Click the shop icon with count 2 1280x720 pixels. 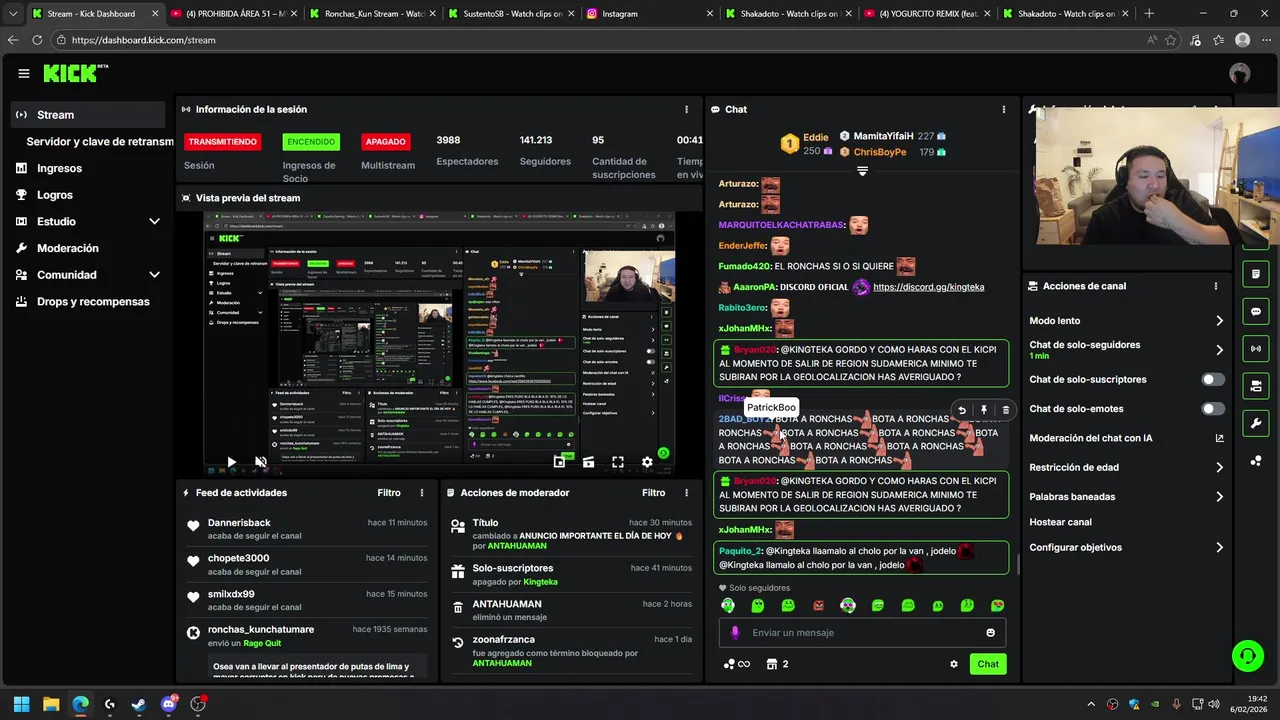(x=777, y=664)
